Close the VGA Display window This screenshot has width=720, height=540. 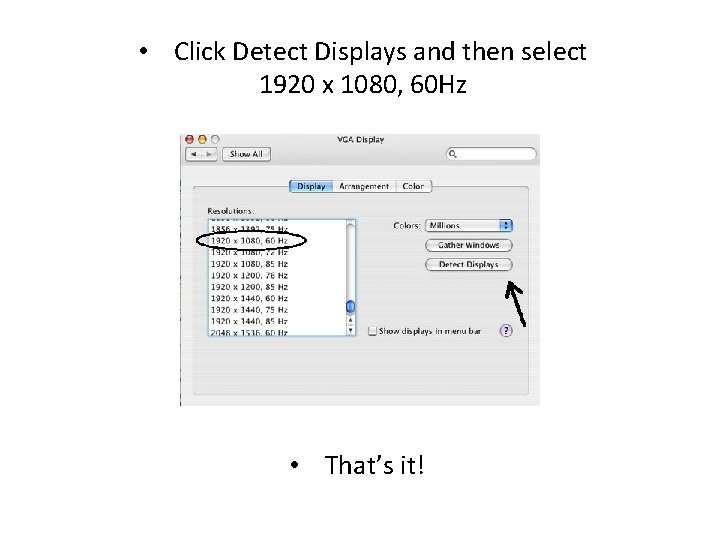pyautogui.click(x=189, y=139)
